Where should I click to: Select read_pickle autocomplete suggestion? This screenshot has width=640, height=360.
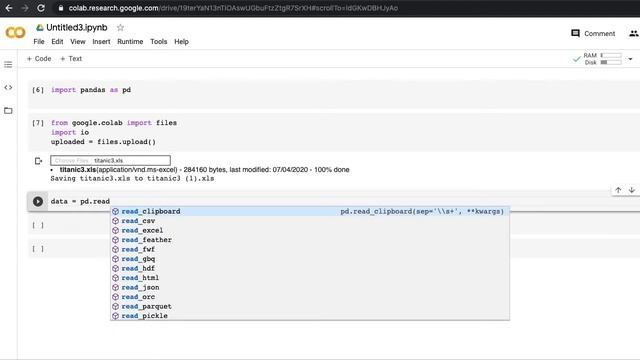click(310, 316)
